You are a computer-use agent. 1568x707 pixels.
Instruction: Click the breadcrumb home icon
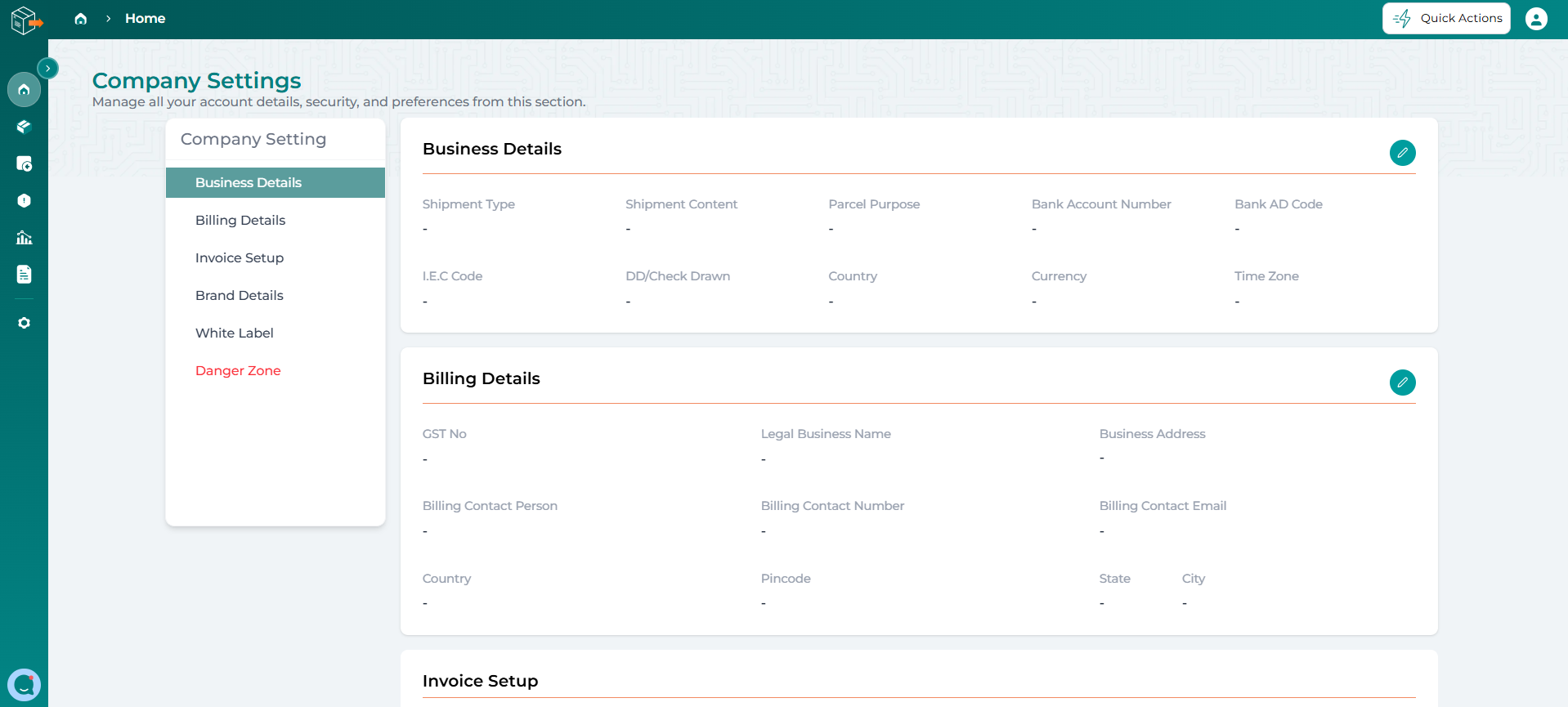(80, 19)
